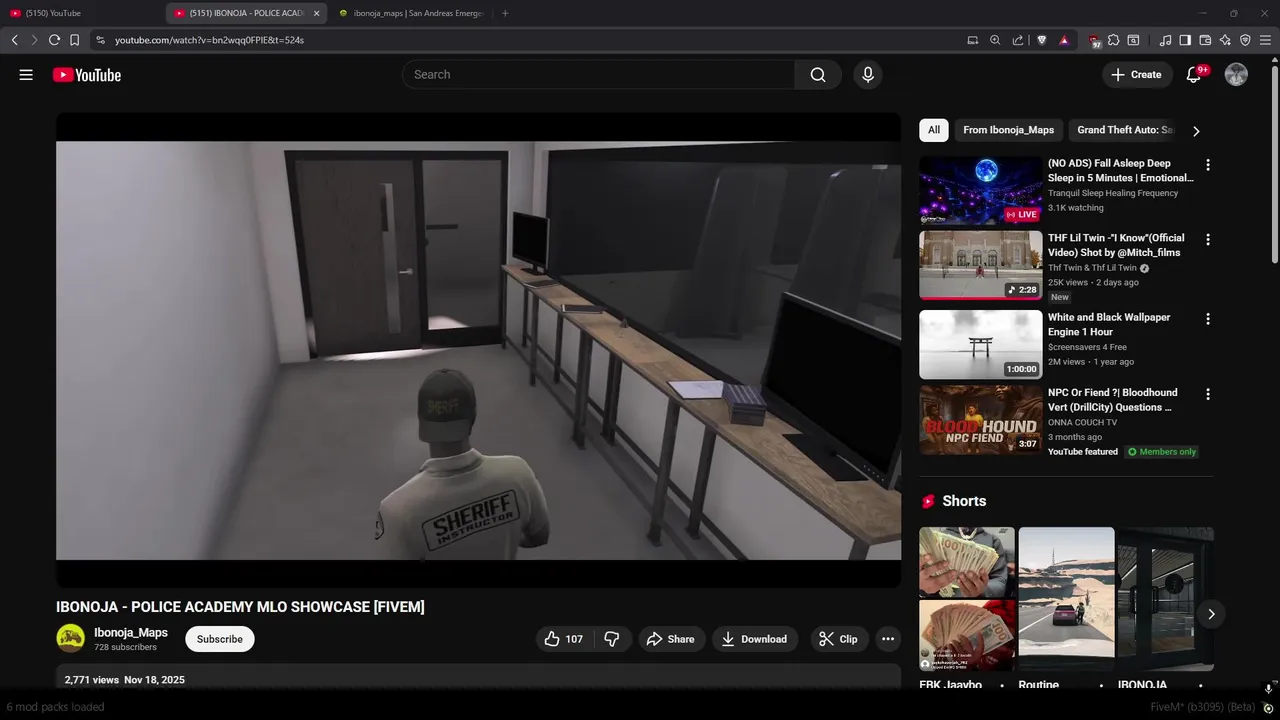Image resolution: width=1280 pixels, height=720 pixels.
Task: Click the zoom magnifier in address bar
Action: pyautogui.click(x=995, y=40)
